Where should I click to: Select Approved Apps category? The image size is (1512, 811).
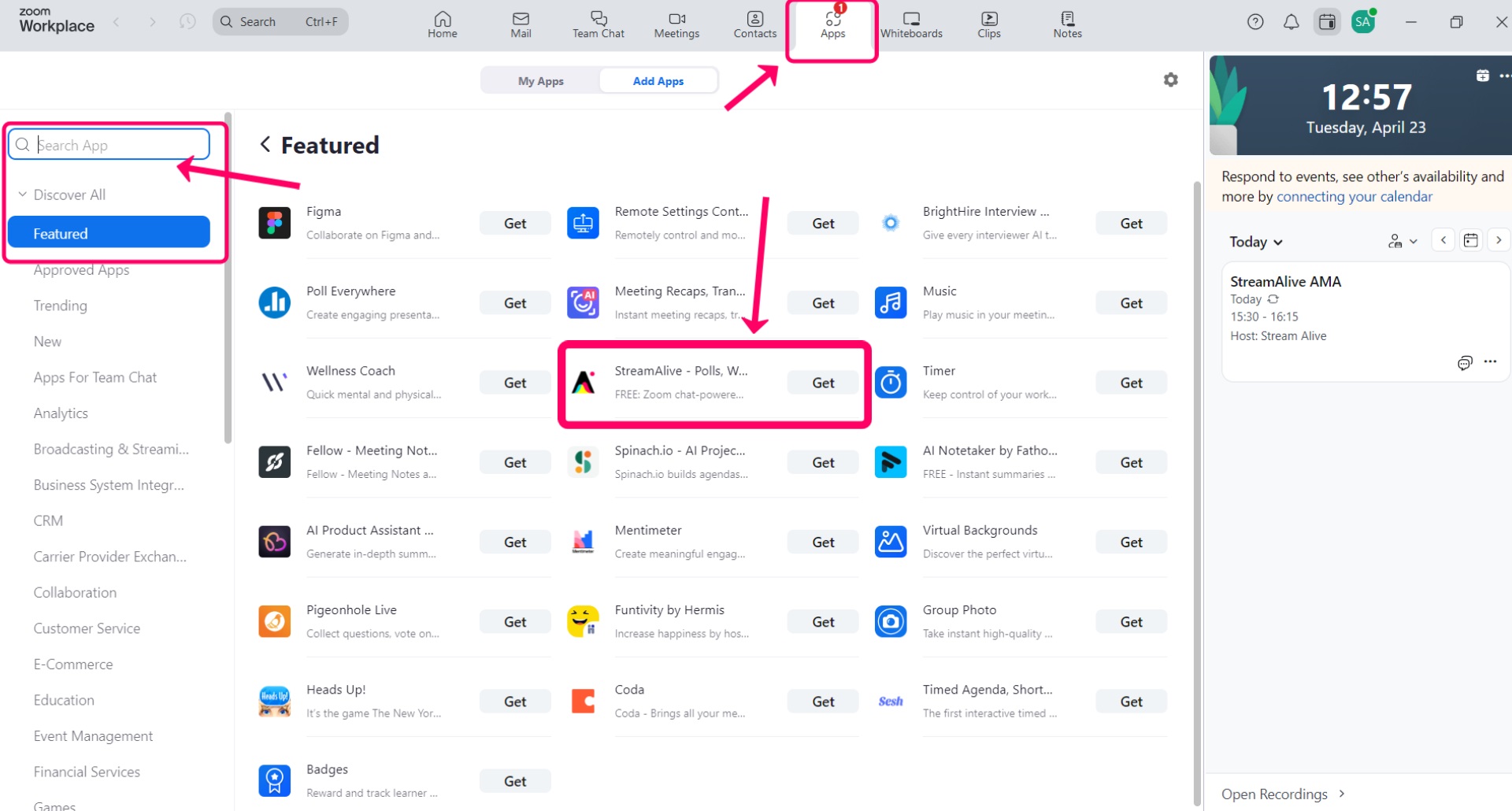(81, 269)
